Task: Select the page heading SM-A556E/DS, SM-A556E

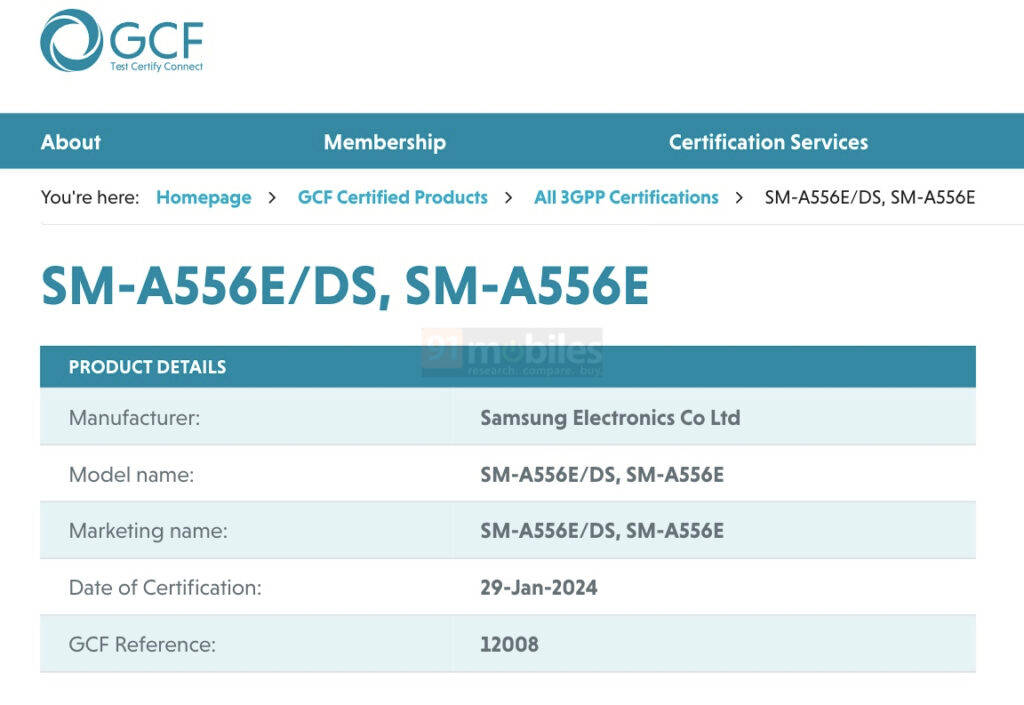Action: tap(343, 287)
